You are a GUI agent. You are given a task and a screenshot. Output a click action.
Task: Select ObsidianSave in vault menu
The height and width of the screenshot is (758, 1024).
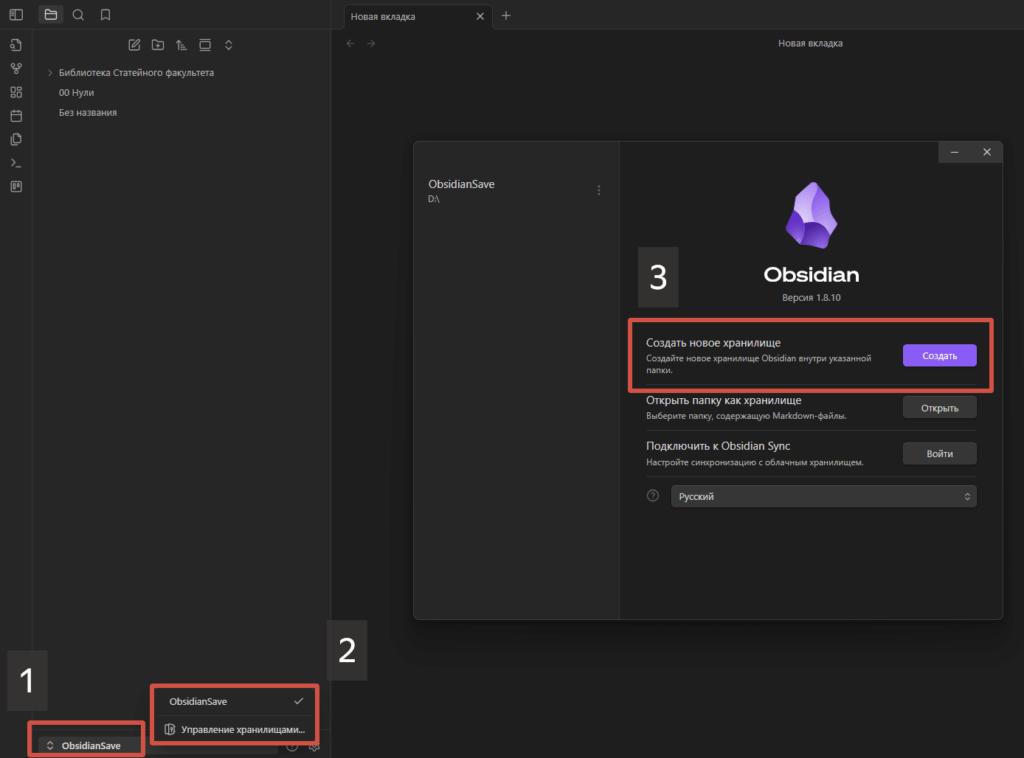coord(234,701)
